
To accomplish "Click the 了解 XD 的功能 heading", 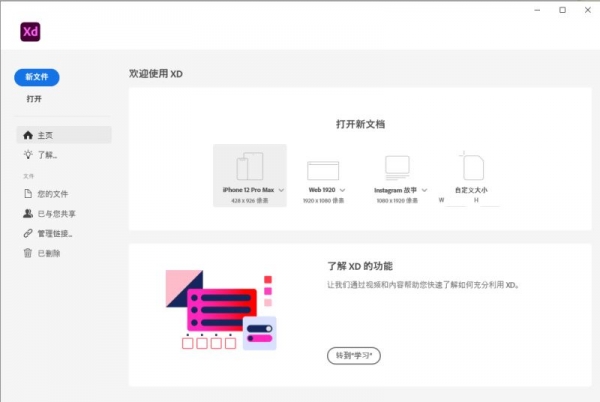I will coord(360,266).
